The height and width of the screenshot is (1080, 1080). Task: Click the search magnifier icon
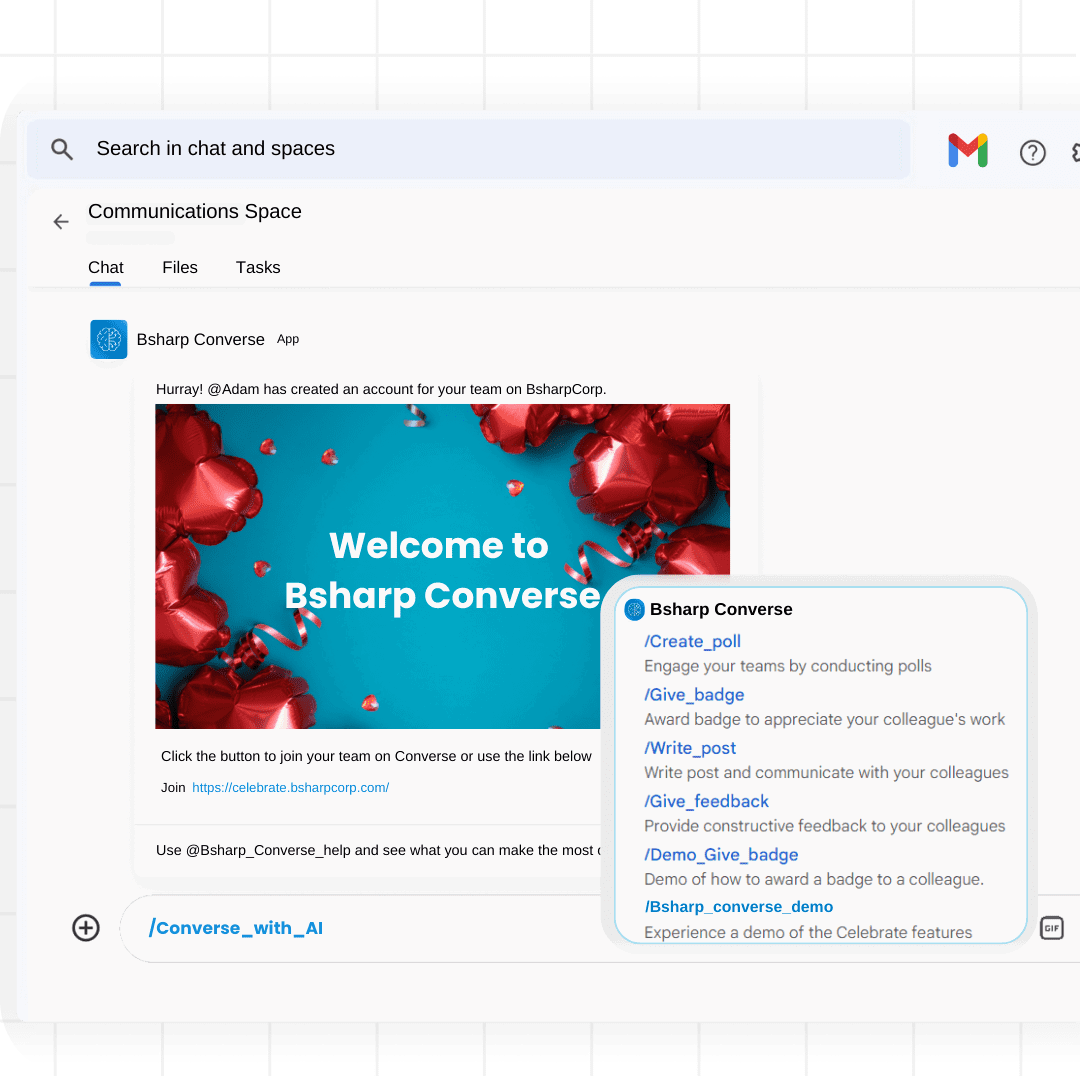pyautogui.click(x=62, y=149)
